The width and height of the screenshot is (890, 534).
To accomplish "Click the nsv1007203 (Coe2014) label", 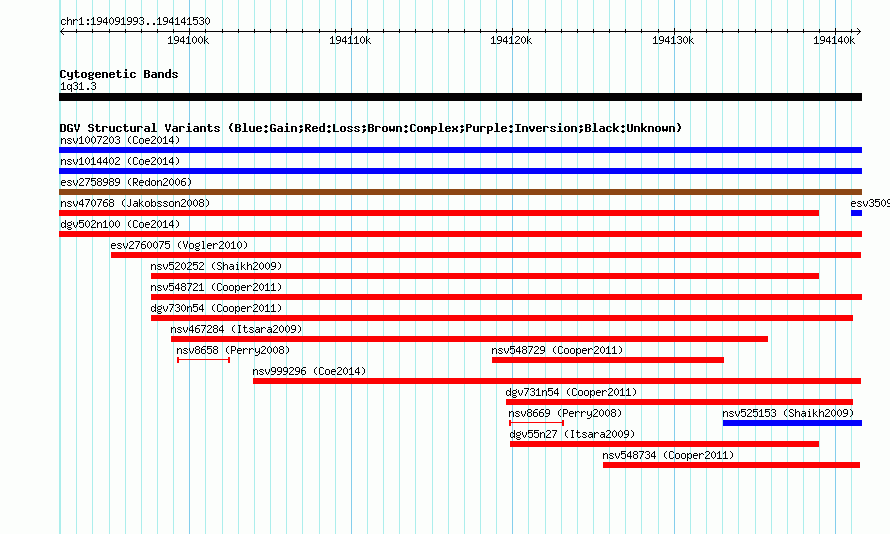I will tap(120, 140).
